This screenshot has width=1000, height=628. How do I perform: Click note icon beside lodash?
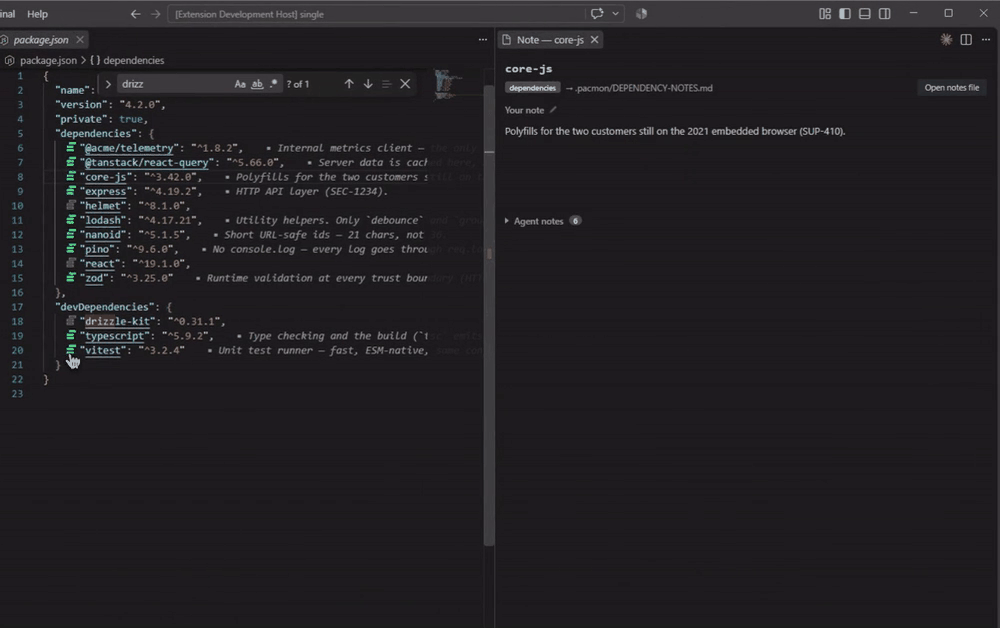71,220
